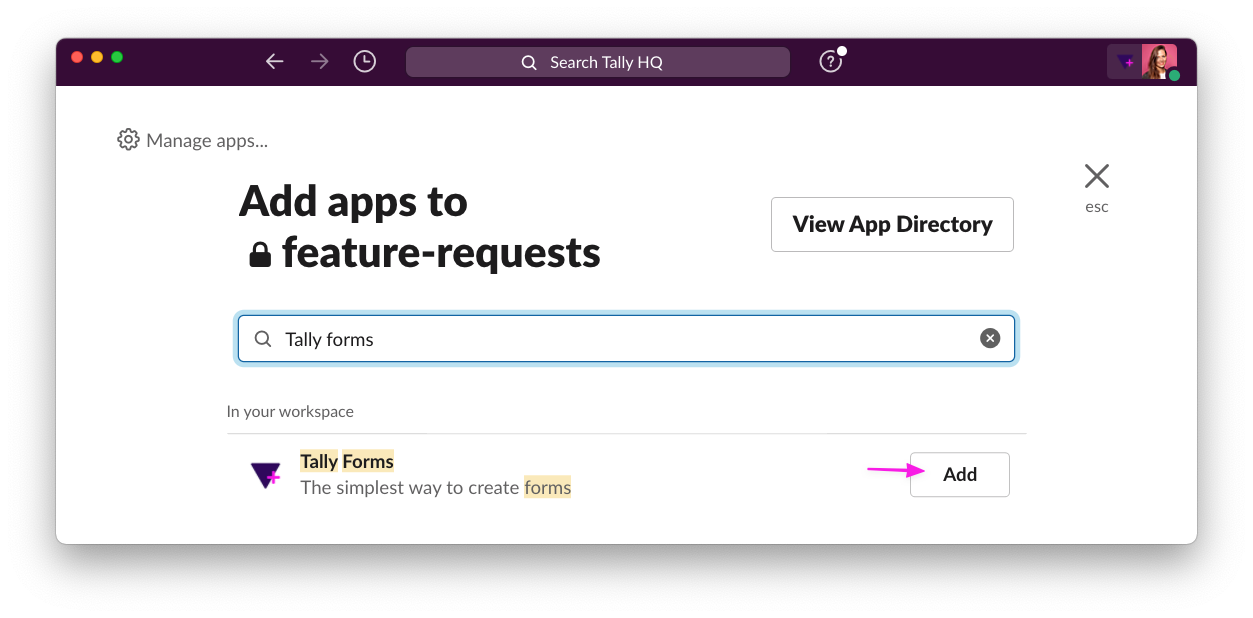The width and height of the screenshot is (1253, 618).
Task: Click the Tally Forms app logo
Action: point(265,475)
